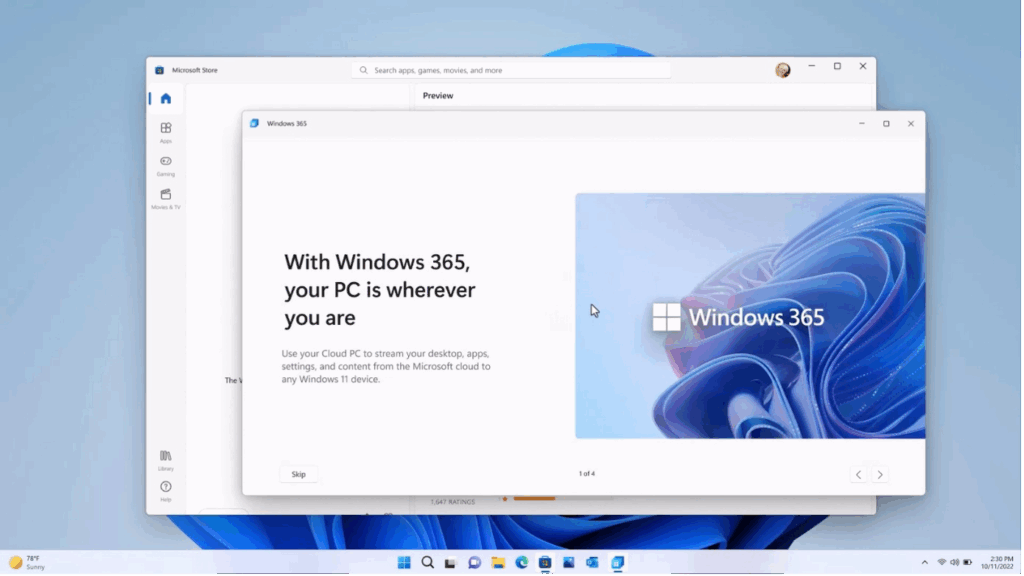
Task: Click the Windows Start button
Action: 404,562
